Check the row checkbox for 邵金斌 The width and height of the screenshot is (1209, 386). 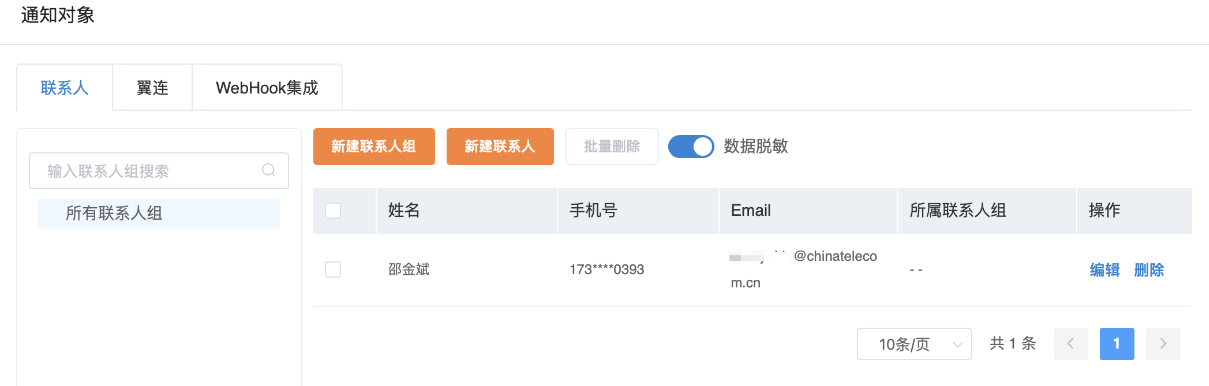pyautogui.click(x=333, y=269)
